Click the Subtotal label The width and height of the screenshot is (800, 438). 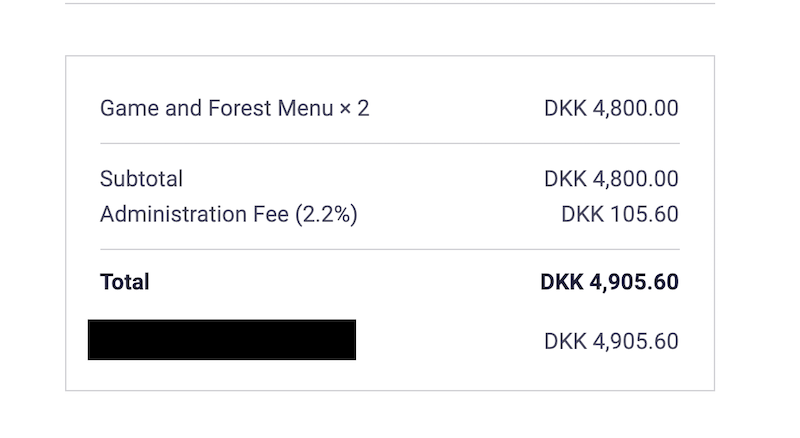pyautogui.click(x=141, y=179)
